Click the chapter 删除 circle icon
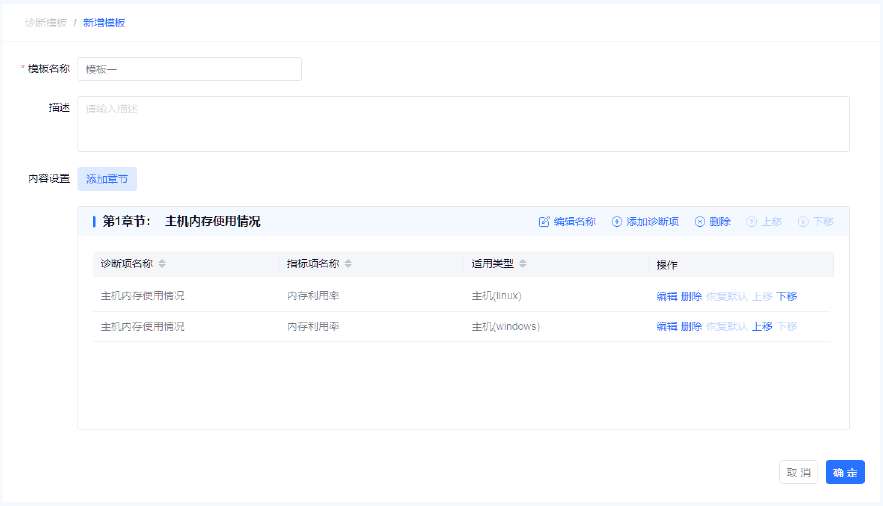 pos(700,222)
